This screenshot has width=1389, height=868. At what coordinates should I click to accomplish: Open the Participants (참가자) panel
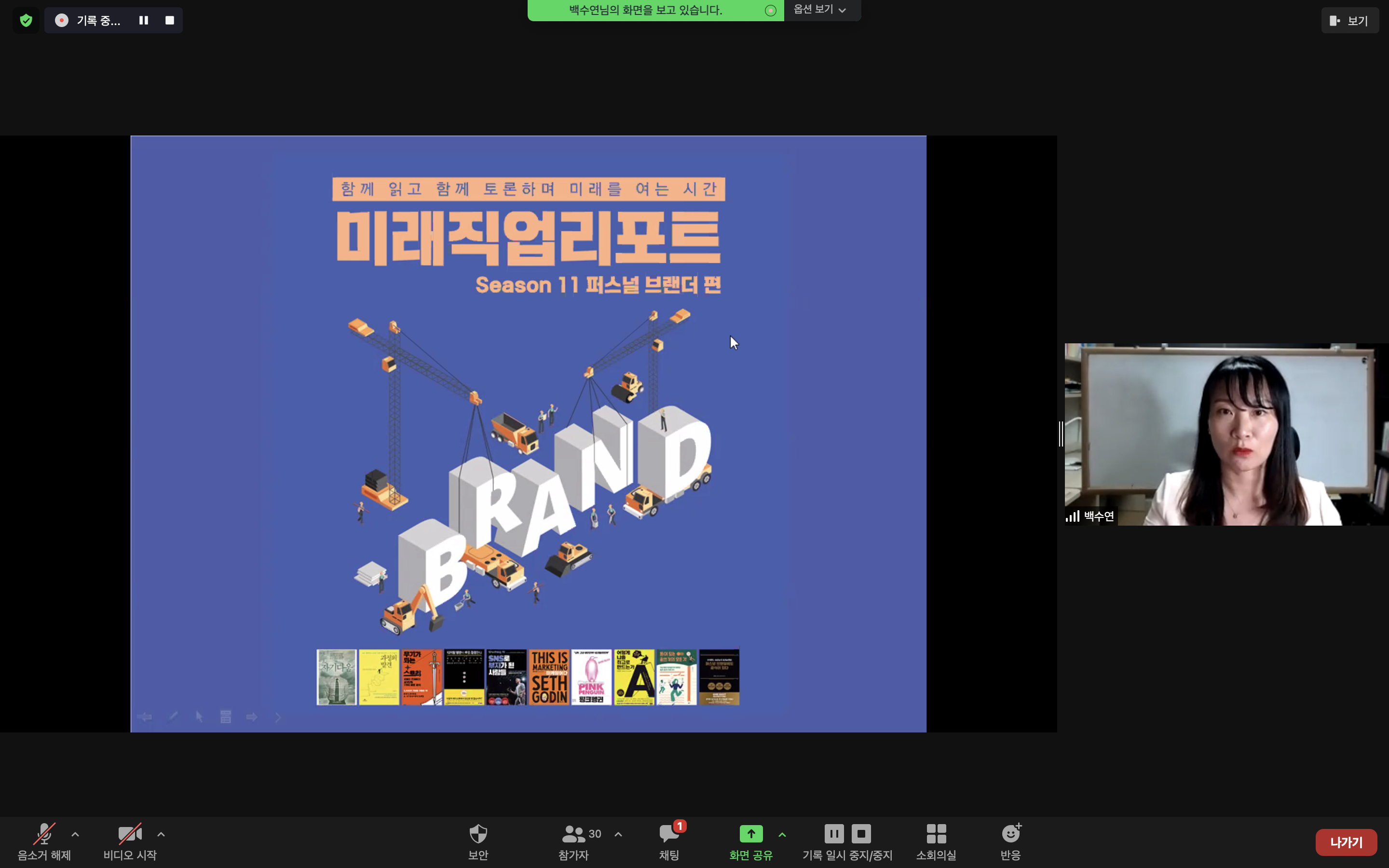click(x=574, y=841)
